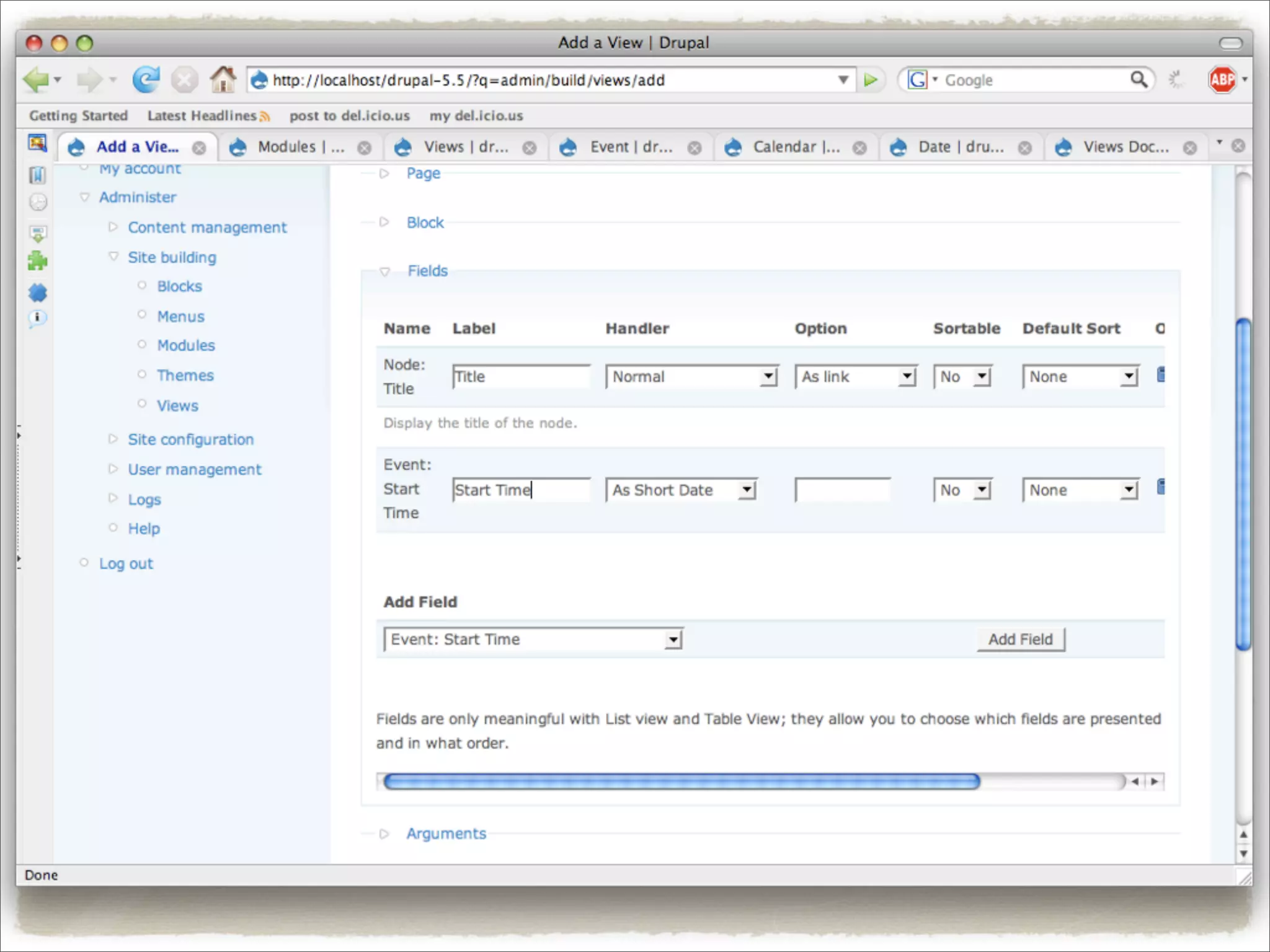Image resolution: width=1270 pixels, height=952 pixels.
Task: Close the Modules tab
Action: (365, 148)
